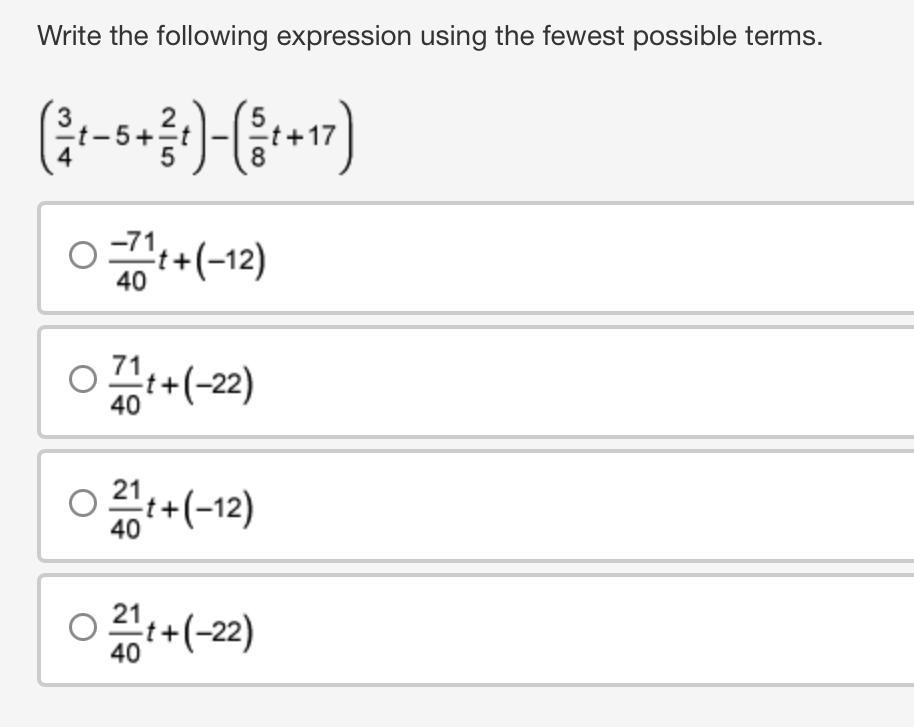Image resolution: width=914 pixels, height=727 pixels.
Task: Click the first parenthesized group of the expression
Action: coord(123,137)
